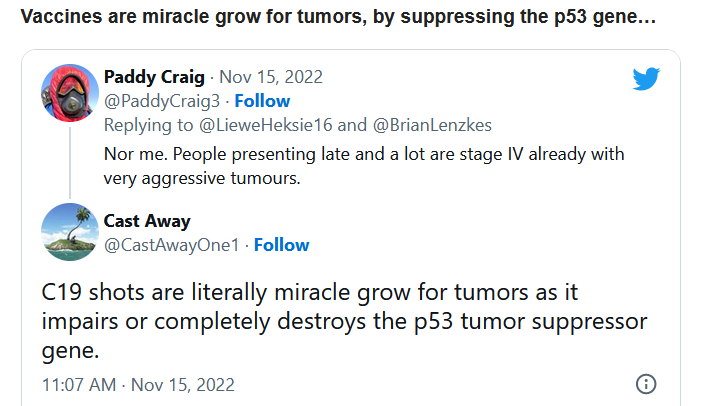Follow @CastAwayOne1 account

point(281,245)
